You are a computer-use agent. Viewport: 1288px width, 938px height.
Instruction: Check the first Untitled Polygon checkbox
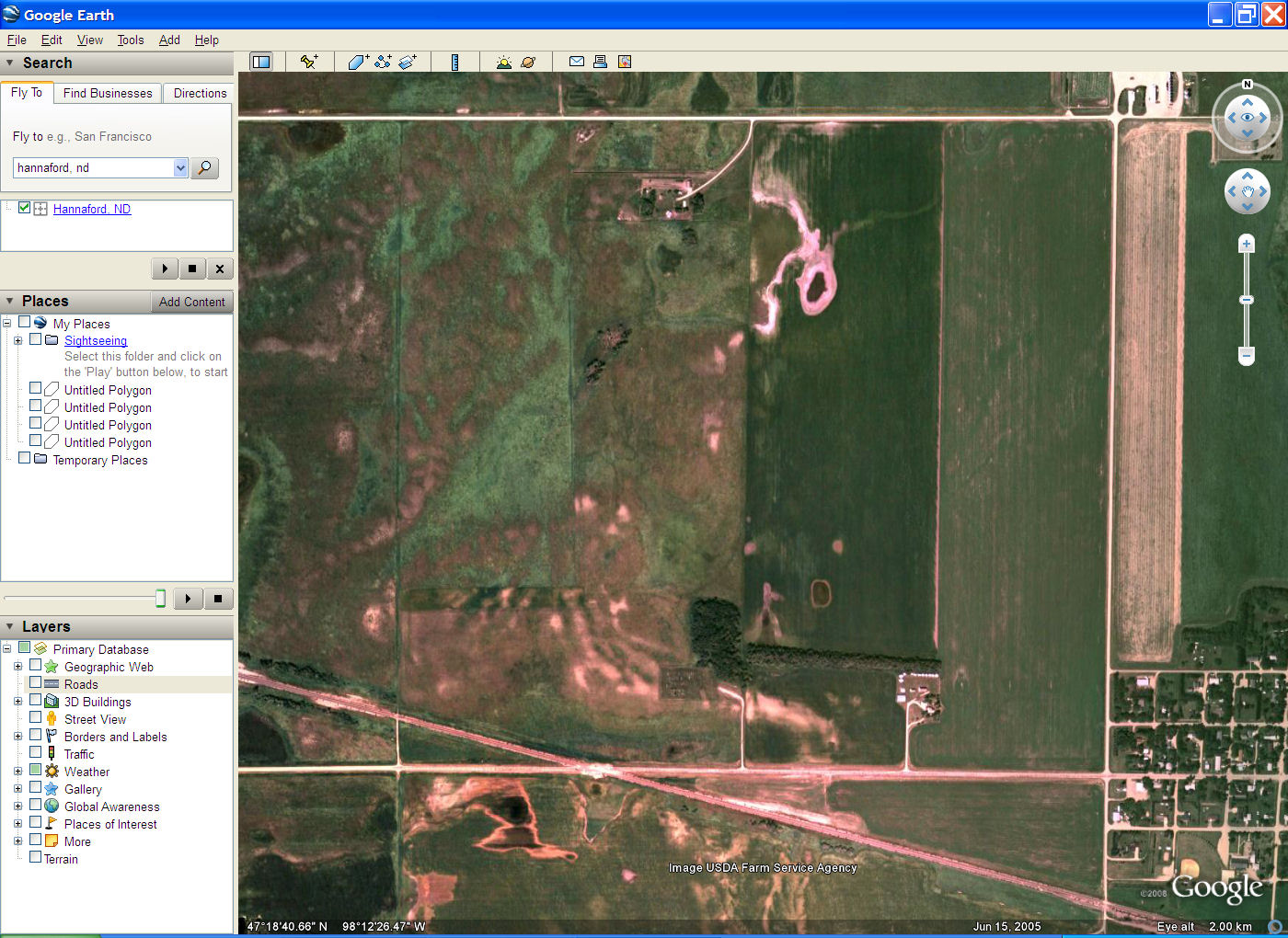[36, 388]
